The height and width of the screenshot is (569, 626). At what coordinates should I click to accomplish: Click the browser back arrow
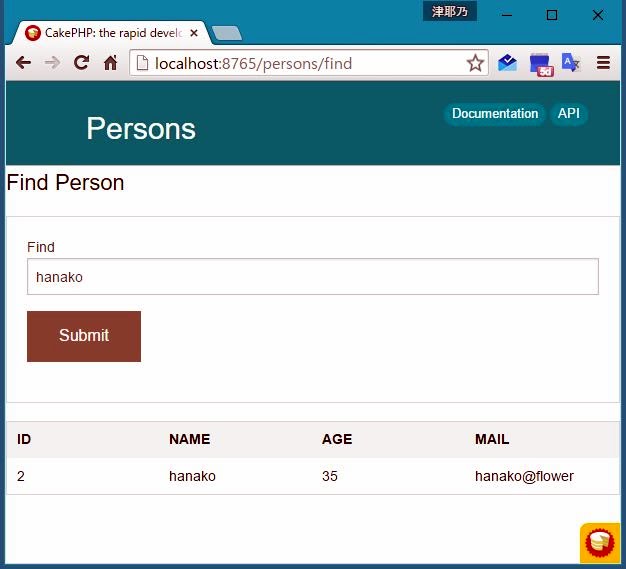pyautogui.click(x=23, y=63)
